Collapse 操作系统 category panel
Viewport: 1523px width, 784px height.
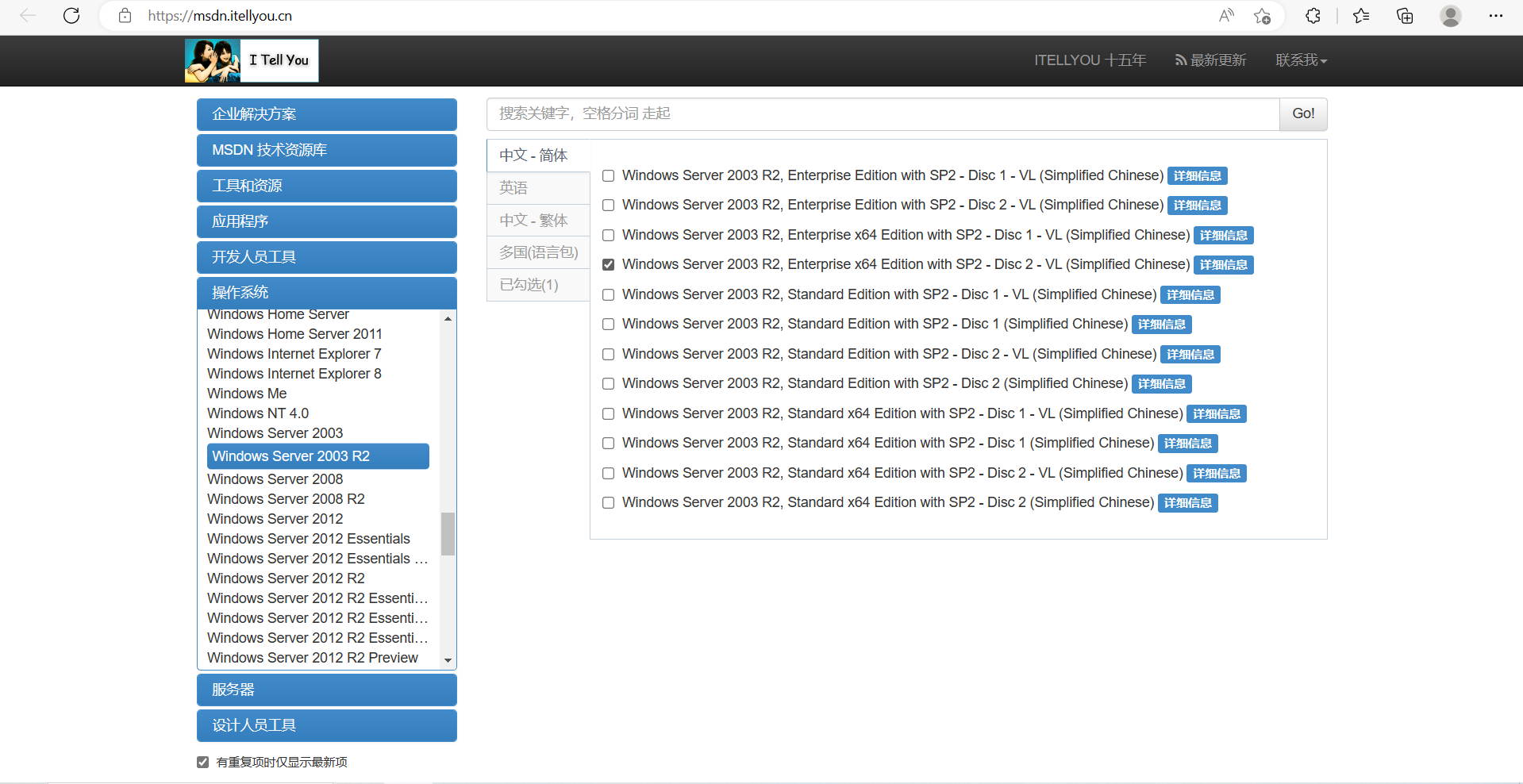point(327,293)
